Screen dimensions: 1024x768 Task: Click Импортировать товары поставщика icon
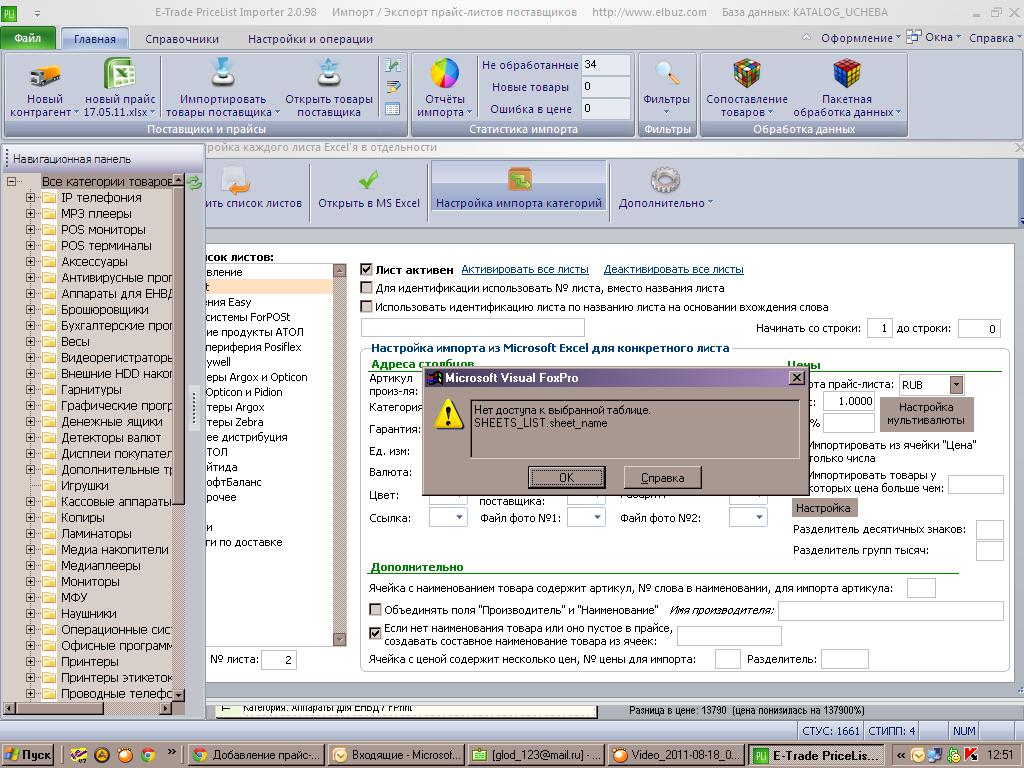(x=223, y=73)
